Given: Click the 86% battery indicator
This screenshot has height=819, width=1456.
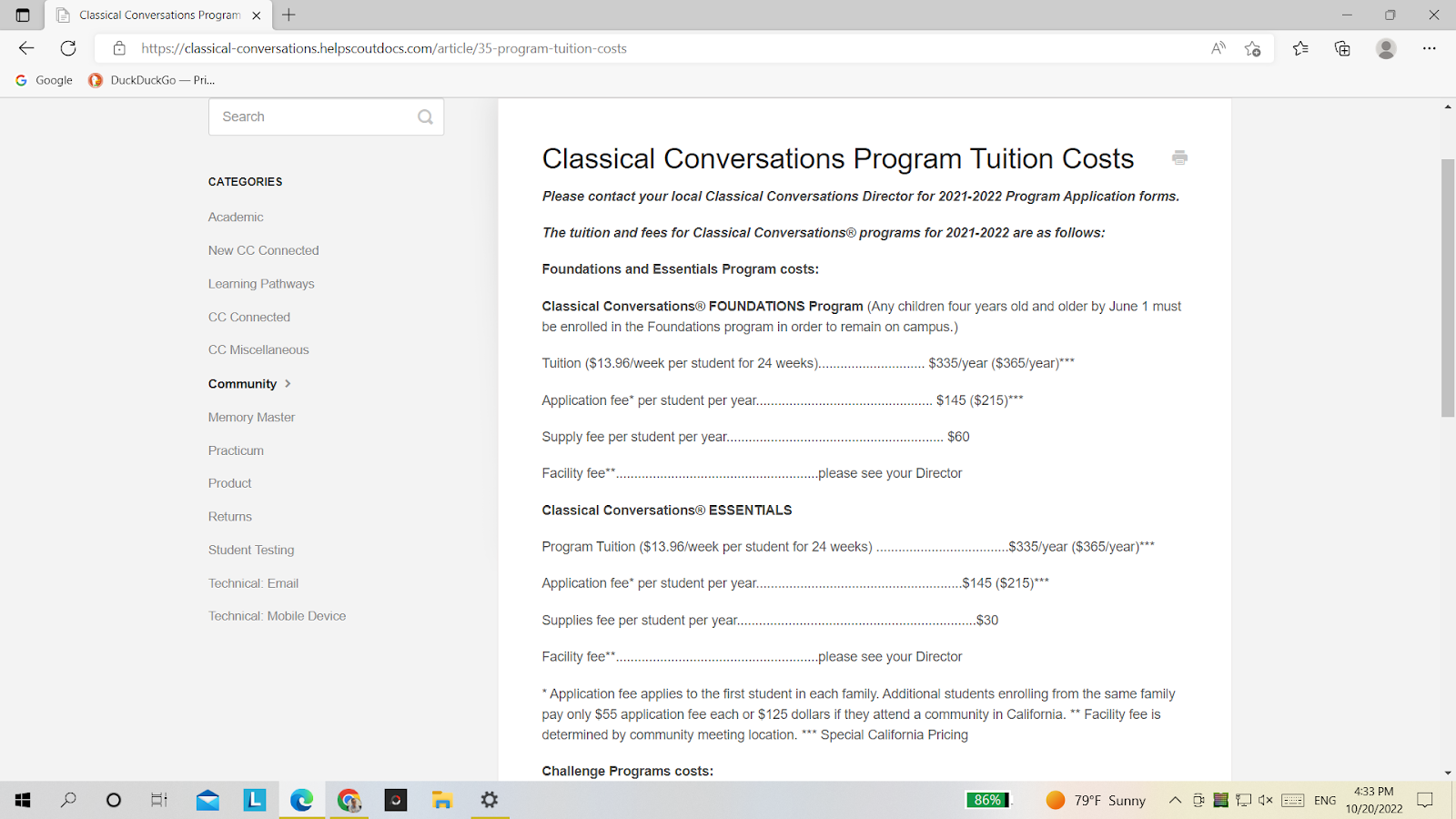Looking at the screenshot, I should tap(987, 800).
